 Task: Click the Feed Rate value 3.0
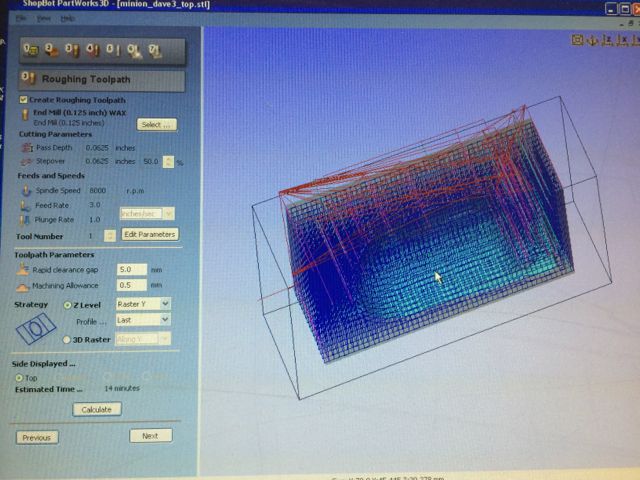coord(95,205)
